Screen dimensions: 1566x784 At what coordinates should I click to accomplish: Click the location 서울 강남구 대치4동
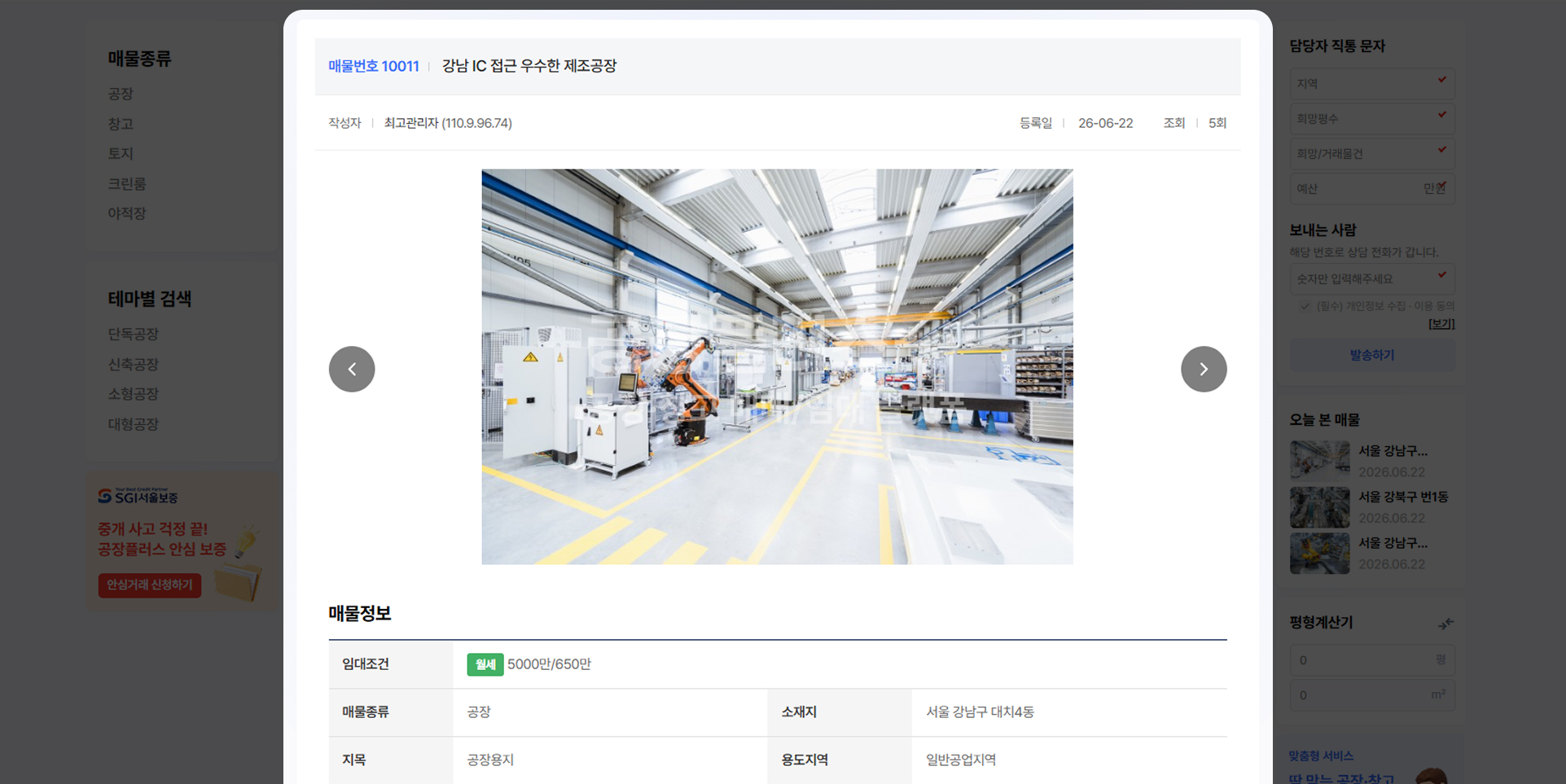click(x=980, y=712)
